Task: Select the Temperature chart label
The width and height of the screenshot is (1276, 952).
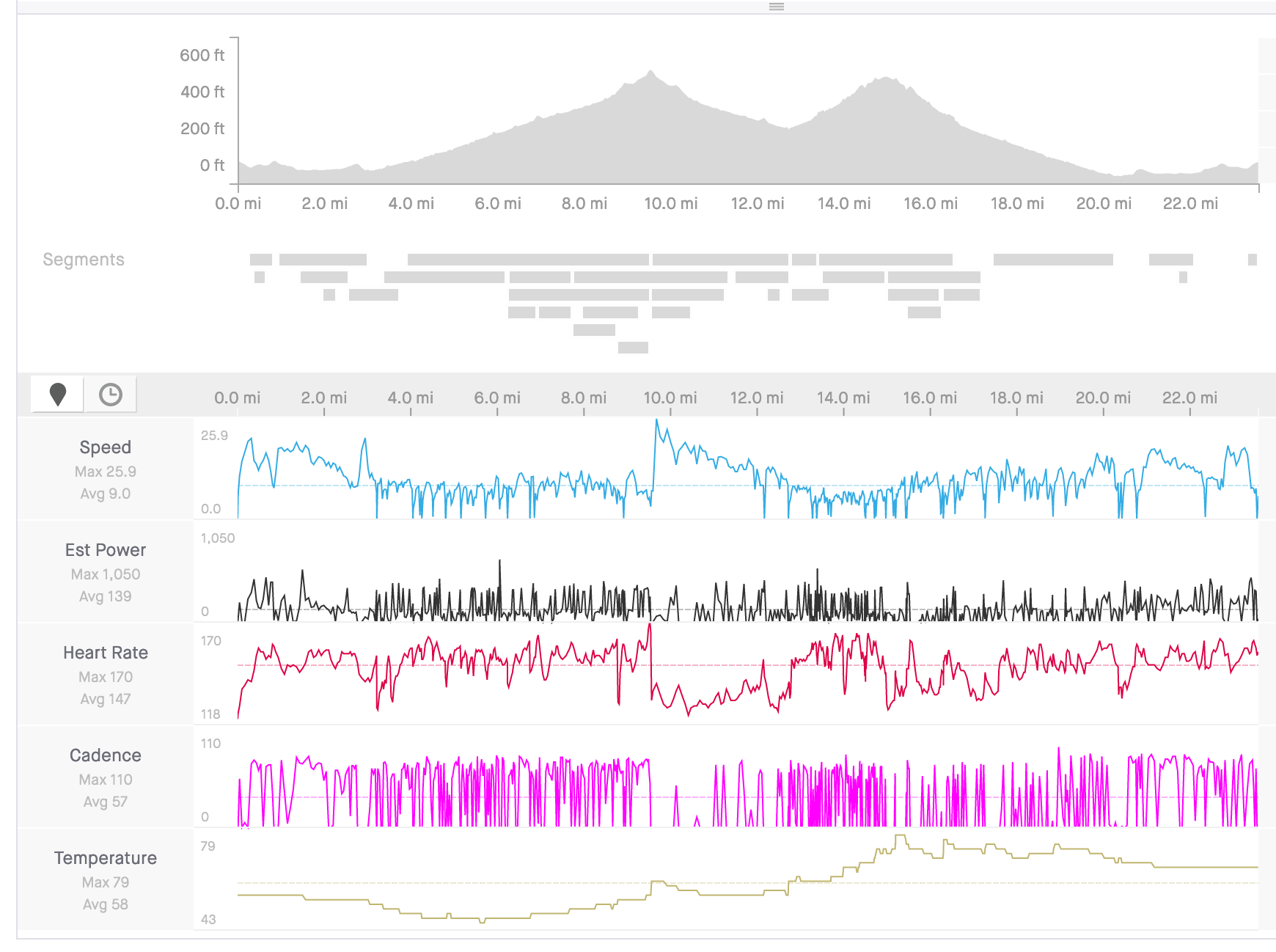Action: pos(106,858)
